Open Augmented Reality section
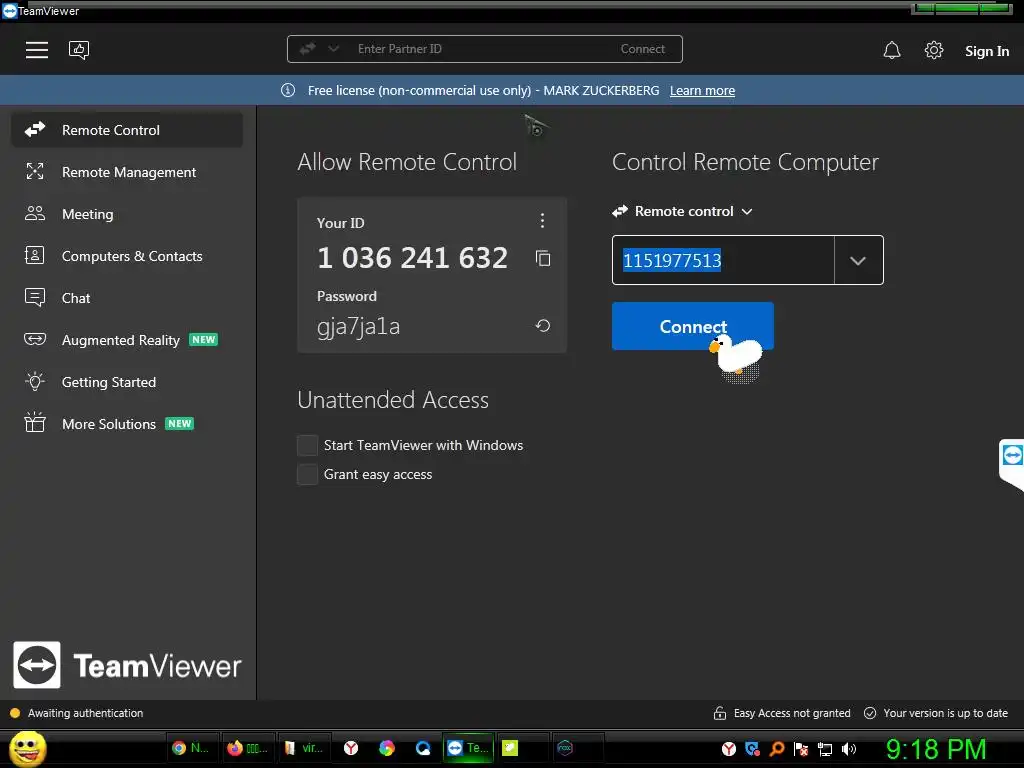Screen dimensions: 1024x768 tap(127, 340)
